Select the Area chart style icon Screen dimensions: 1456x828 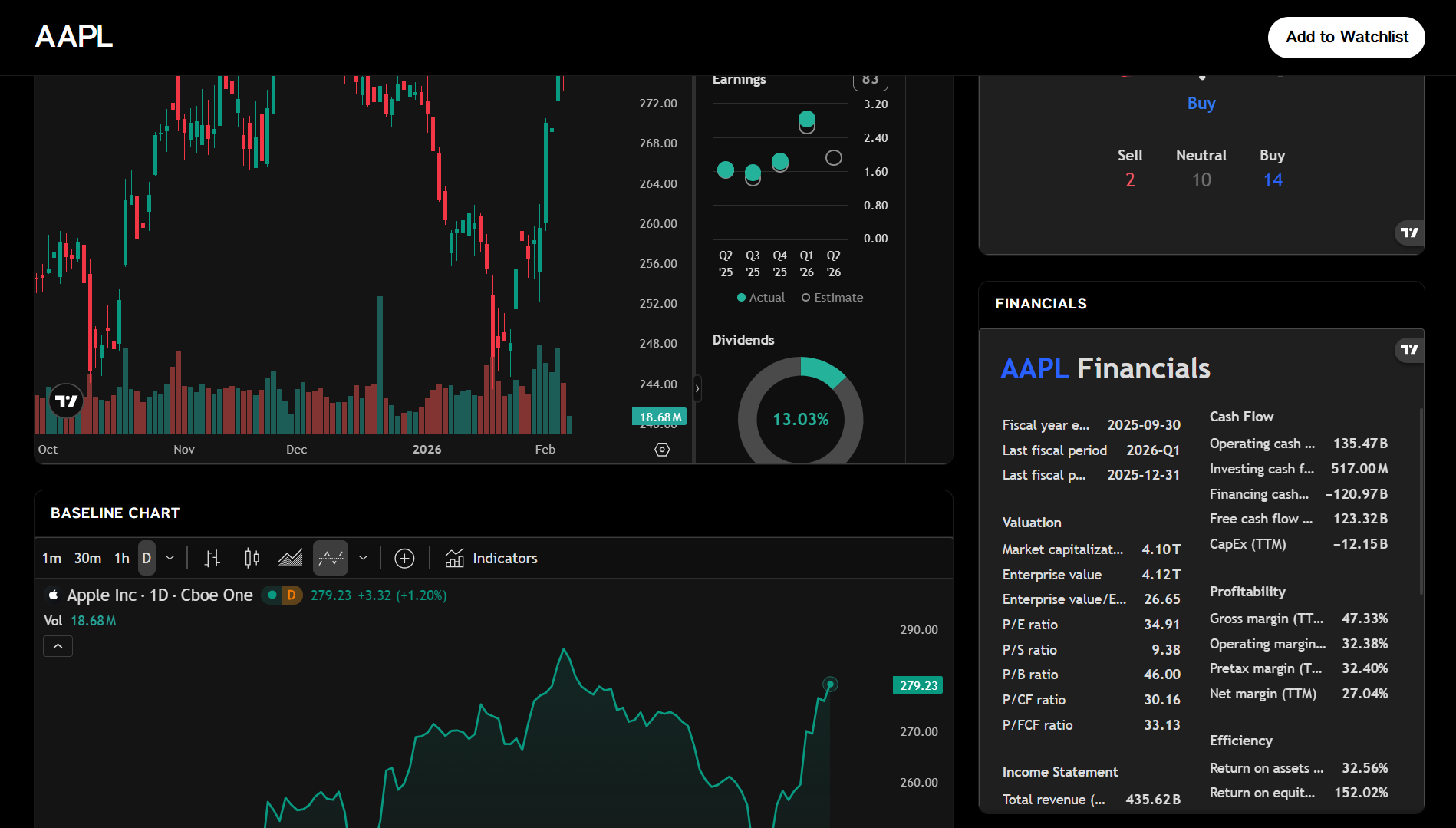coord(290,559)
